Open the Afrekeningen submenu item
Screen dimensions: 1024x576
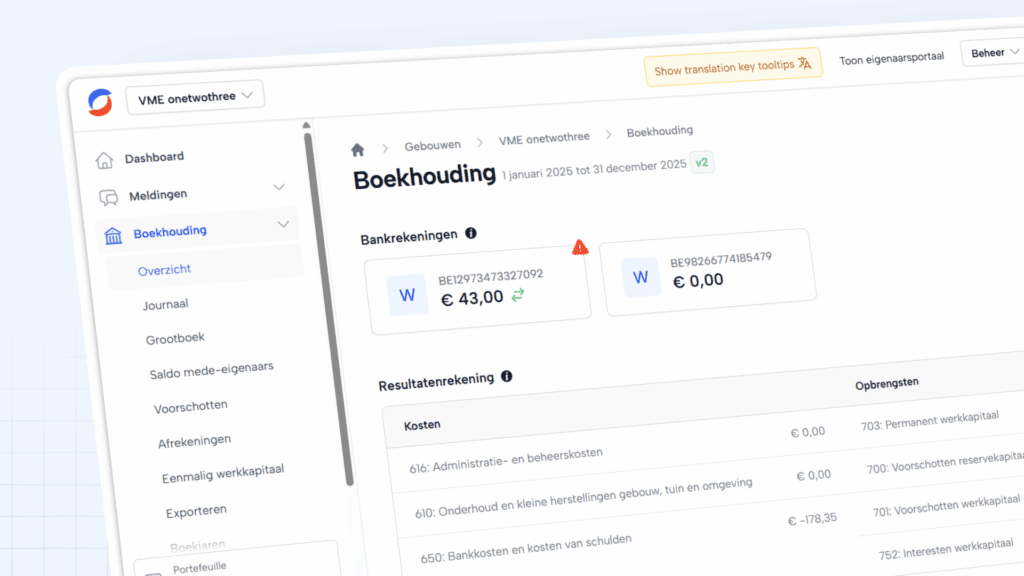click(194, 441)
